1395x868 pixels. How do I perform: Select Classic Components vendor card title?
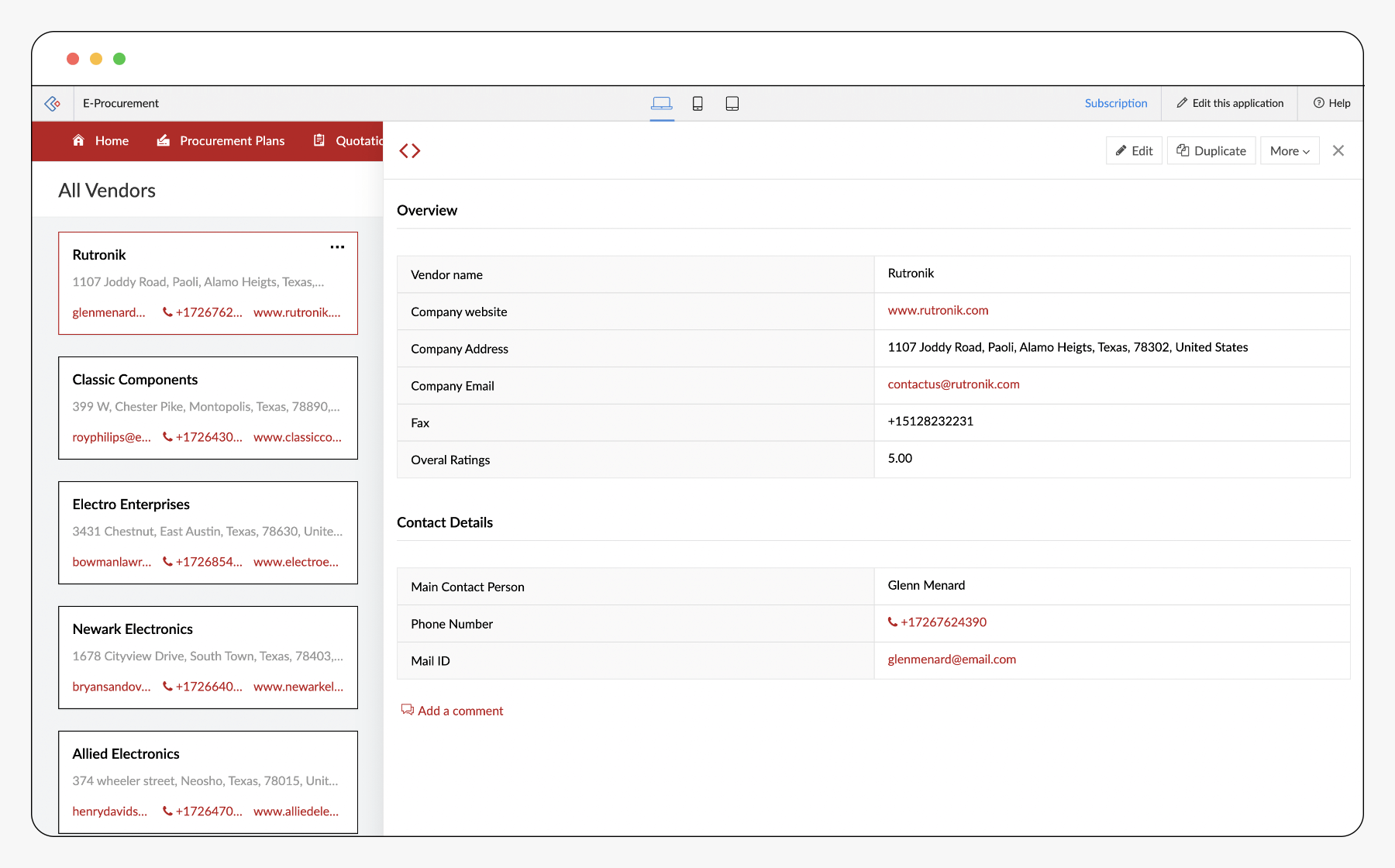[135, 380]
